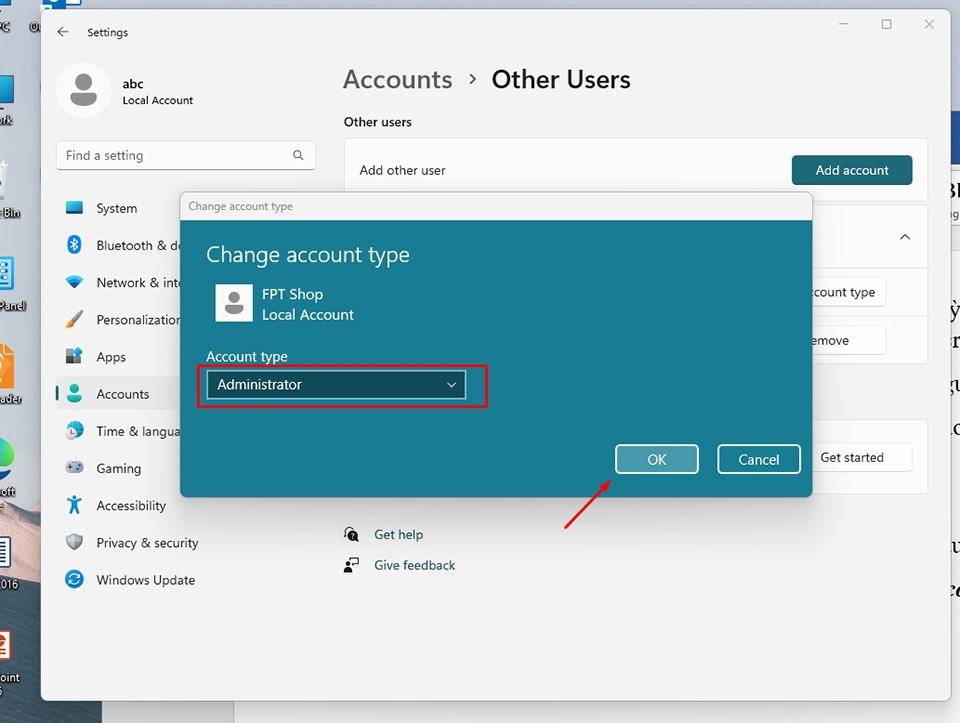Focus the Find a setting search box
The height and width of the screenshot is (723, 960).
(x=186, y=155)
